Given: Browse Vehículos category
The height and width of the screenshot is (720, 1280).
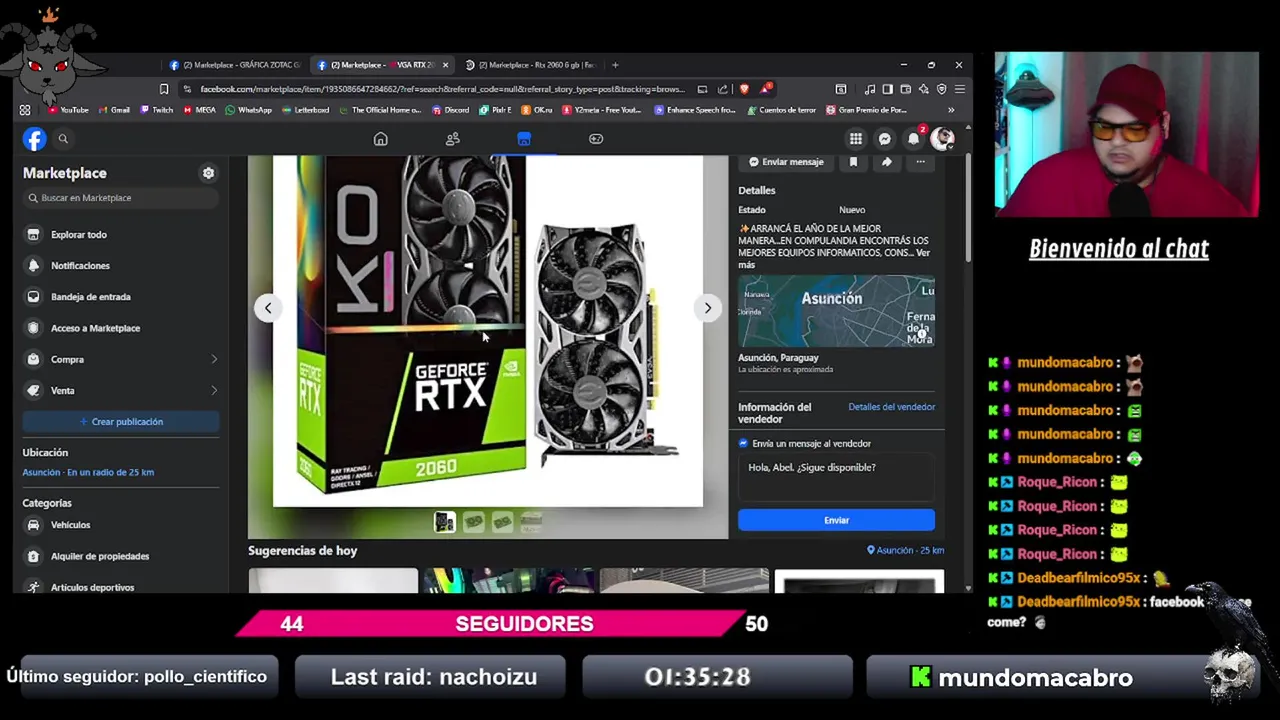Looking at the screenshot, I should tap(121, 524).
